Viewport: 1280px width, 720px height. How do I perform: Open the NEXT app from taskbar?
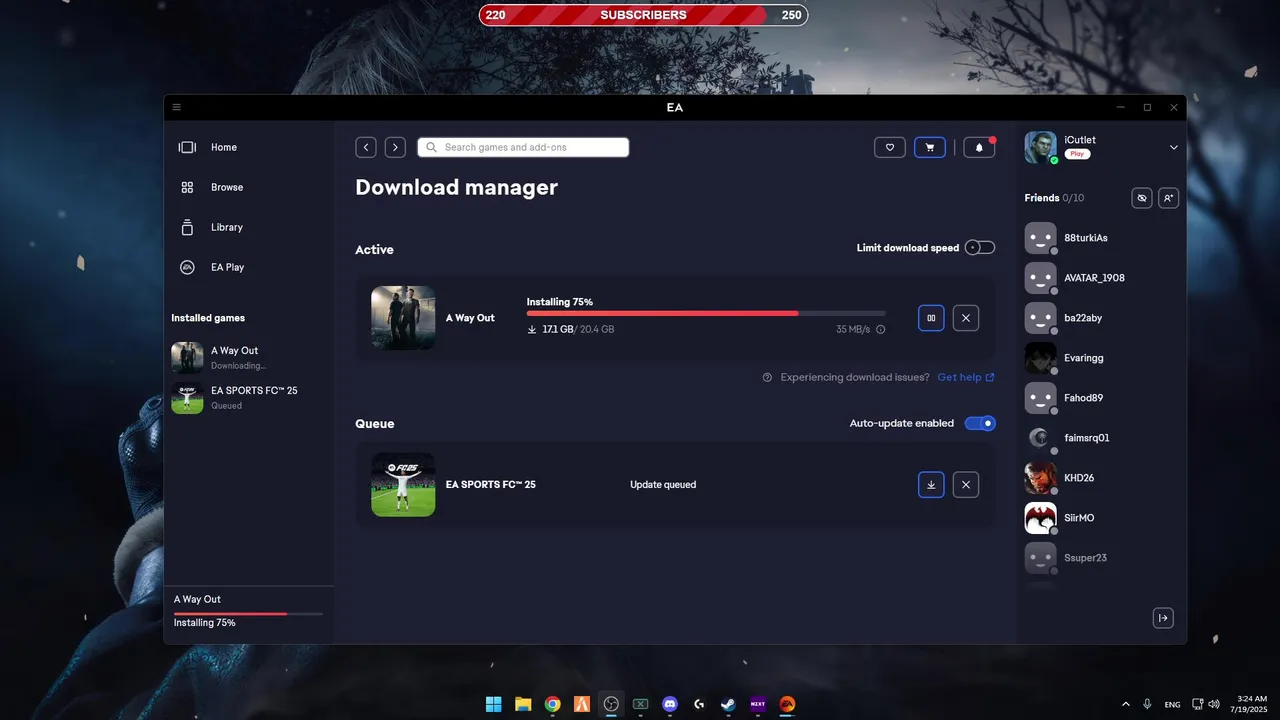point(758,704)
